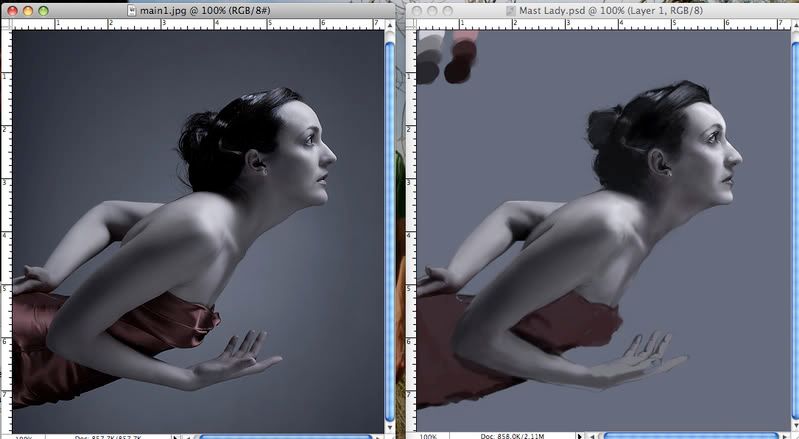Click the main1.jpg document icon in title bar
This screenshot has height=439, width=799.
pos(132,10)
